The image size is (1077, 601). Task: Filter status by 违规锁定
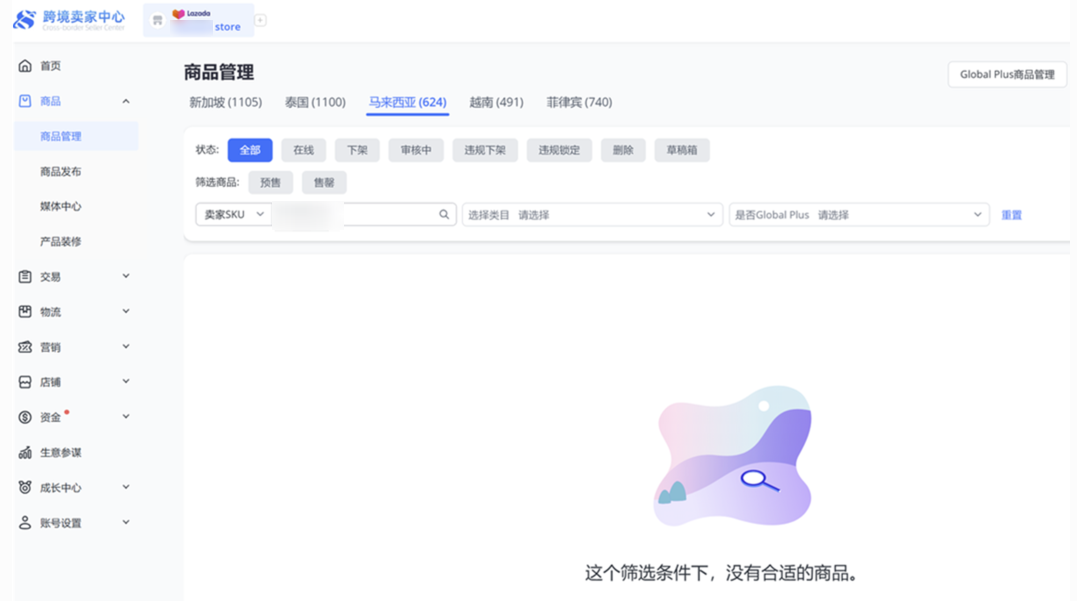[x=559, y=150]
